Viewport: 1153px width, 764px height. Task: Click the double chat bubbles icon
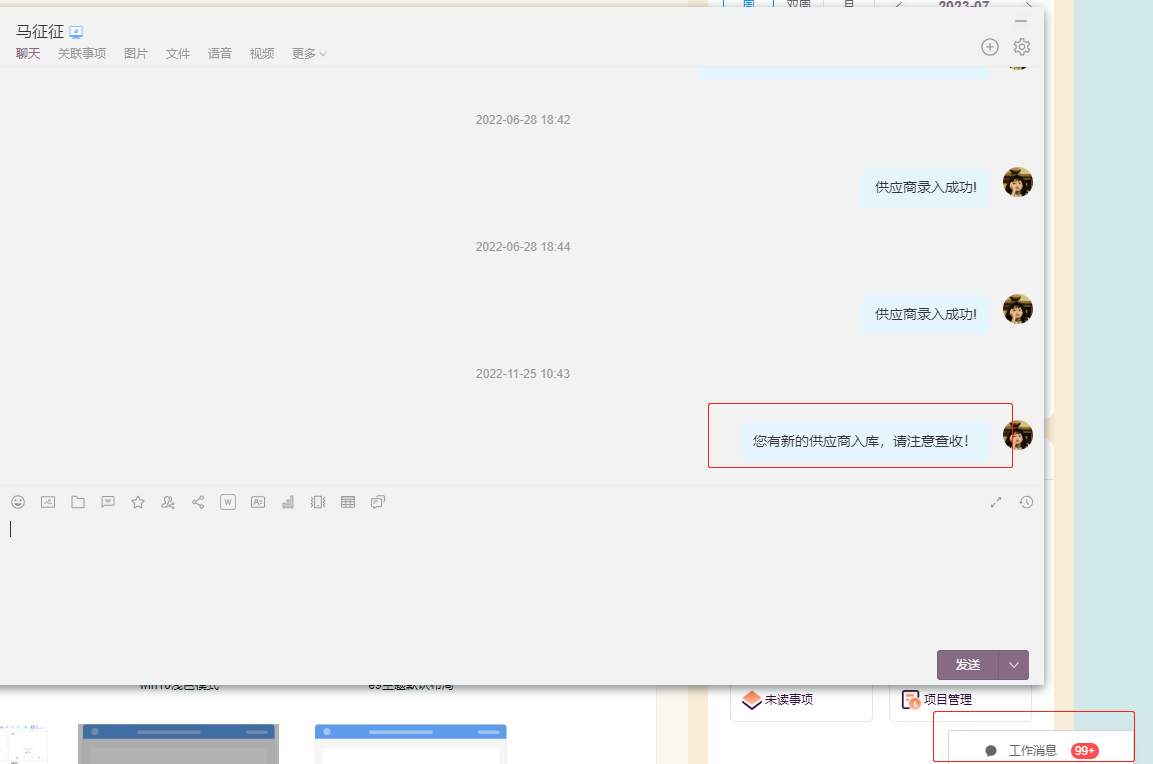point(378,502)
